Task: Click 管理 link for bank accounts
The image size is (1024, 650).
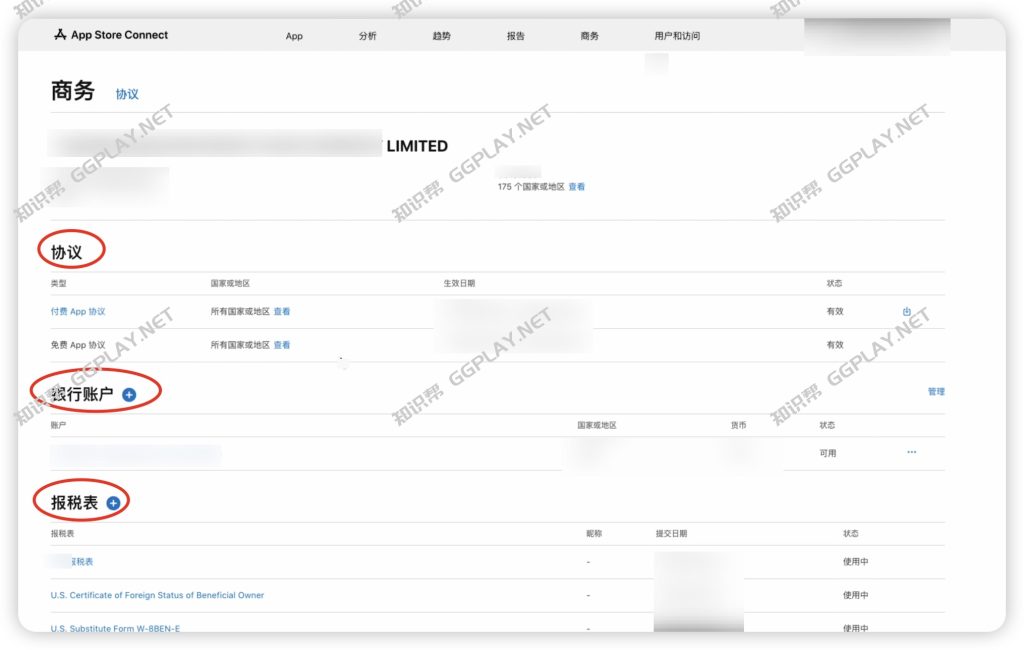Action: (x=936, y=391)
